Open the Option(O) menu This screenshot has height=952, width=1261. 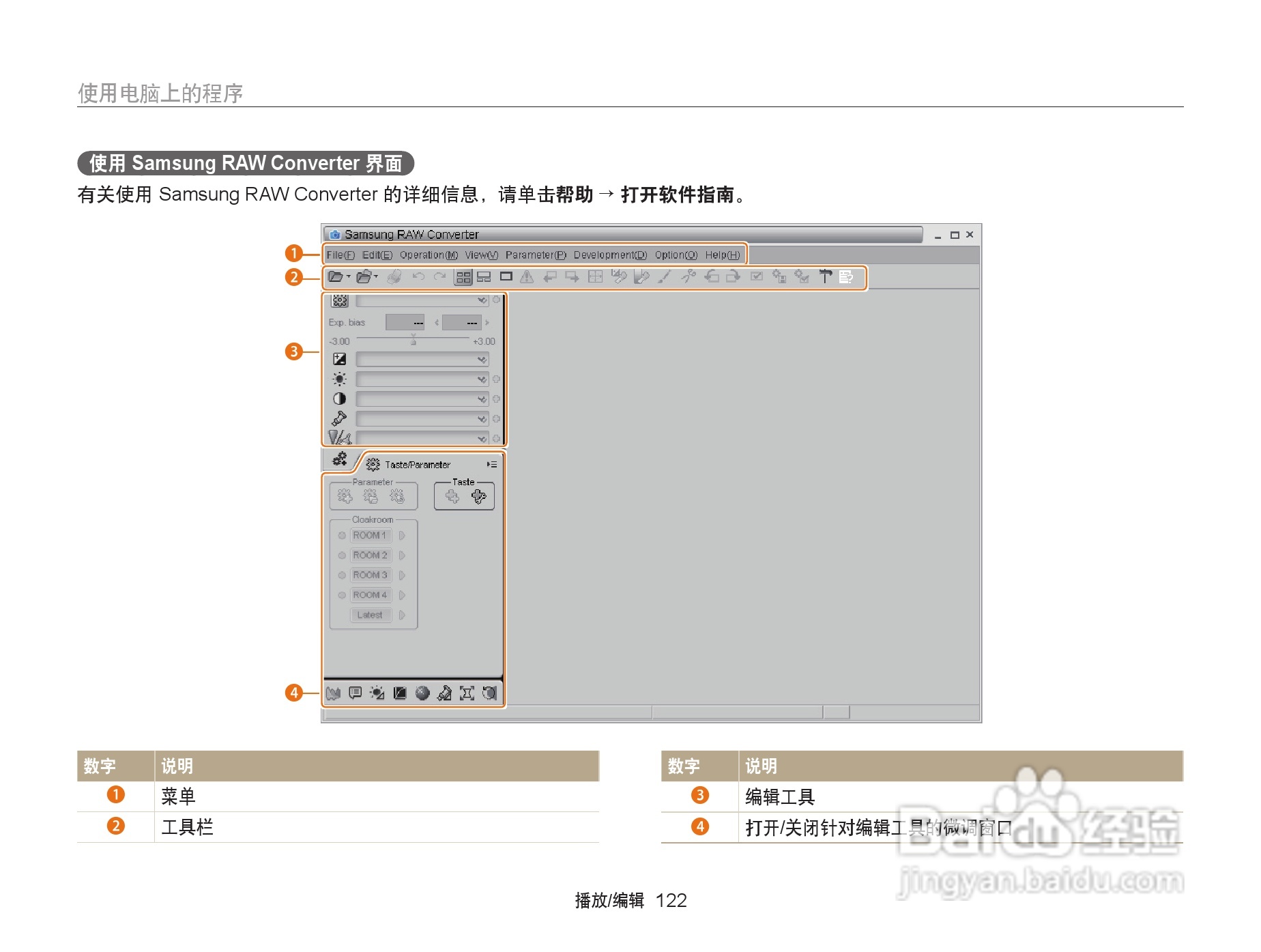[676, 255]
